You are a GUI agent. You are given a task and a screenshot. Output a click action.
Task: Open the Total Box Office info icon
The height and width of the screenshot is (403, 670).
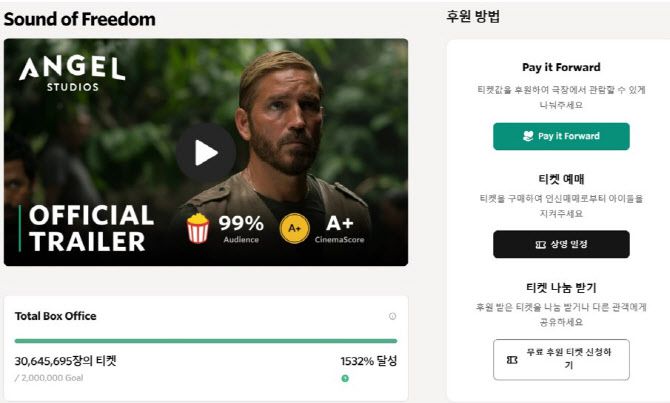(392, 316)
